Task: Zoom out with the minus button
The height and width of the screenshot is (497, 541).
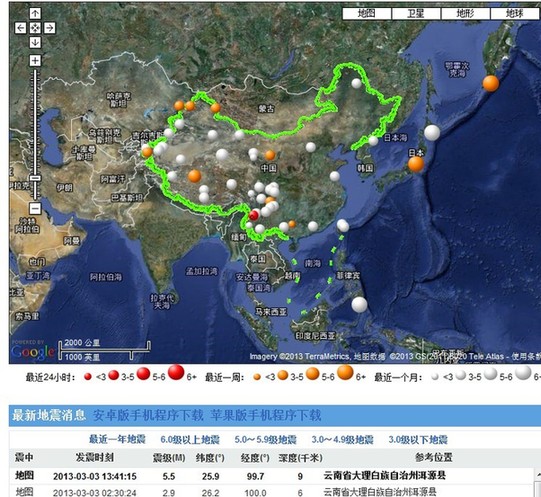Action: (x=35, y=208)
